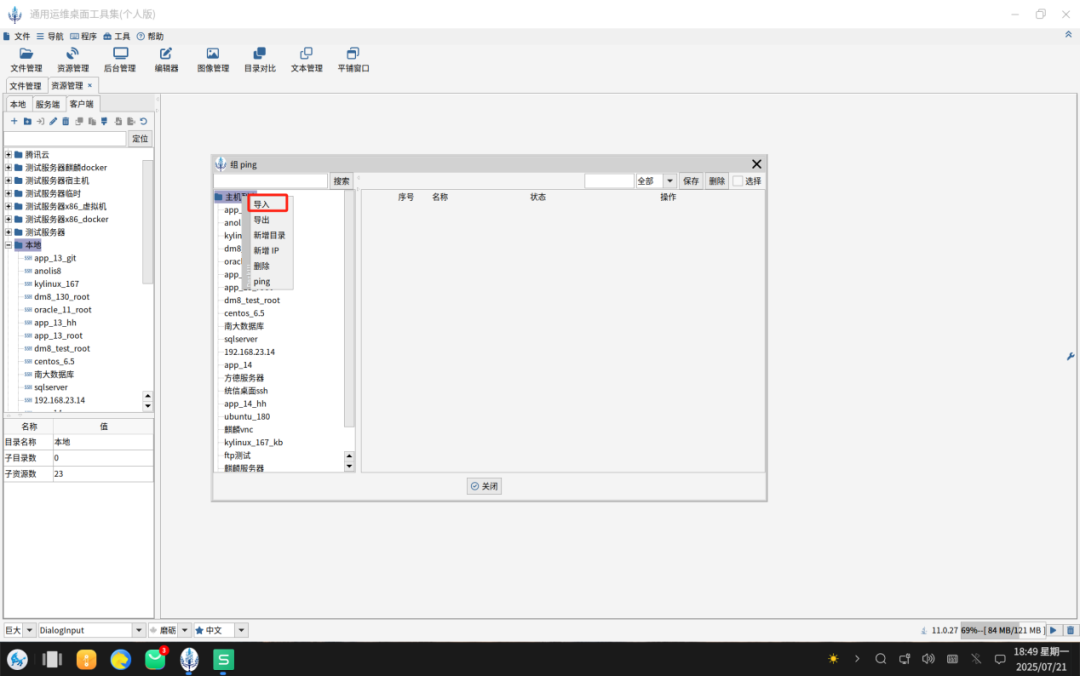The height and width of the screenshot is (676, 1080).
Task: Click the memory usage bar 84 MB/121 MB
Action: point(1003,630)
